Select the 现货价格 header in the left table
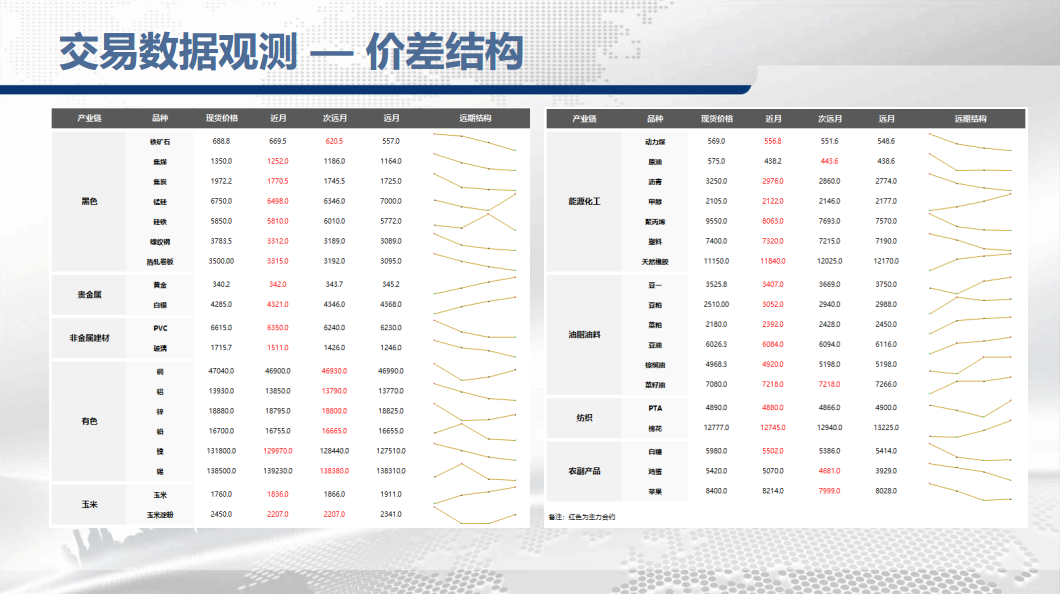Viewport: 1060px width, 594px height. (221, 119)
